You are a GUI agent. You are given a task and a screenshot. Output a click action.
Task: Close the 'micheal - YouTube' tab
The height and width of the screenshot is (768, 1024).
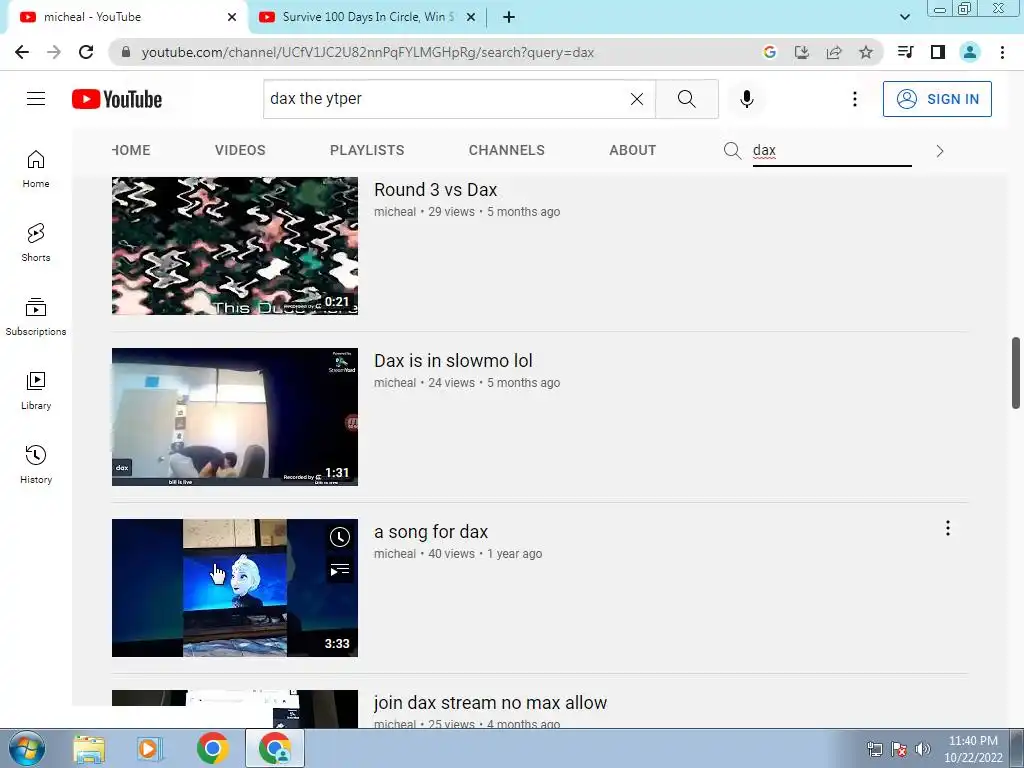click(x=232, y=17)
